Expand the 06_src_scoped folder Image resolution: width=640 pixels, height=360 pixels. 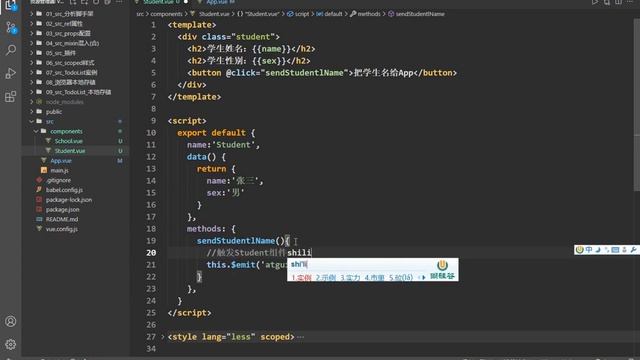coord(31,62)
